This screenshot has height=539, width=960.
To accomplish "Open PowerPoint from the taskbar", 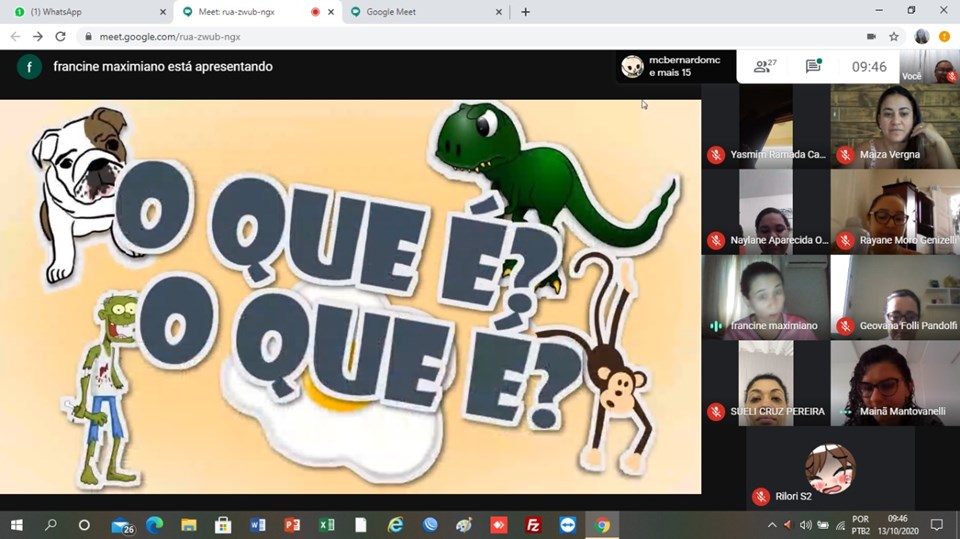I will pyautogui.click(x=292, y=525).
